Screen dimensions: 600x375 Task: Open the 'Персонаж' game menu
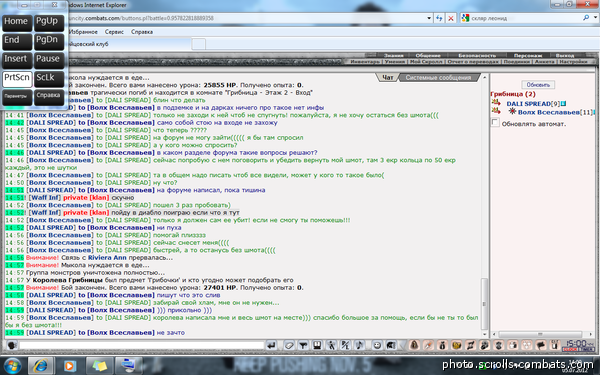pos(528,55)
